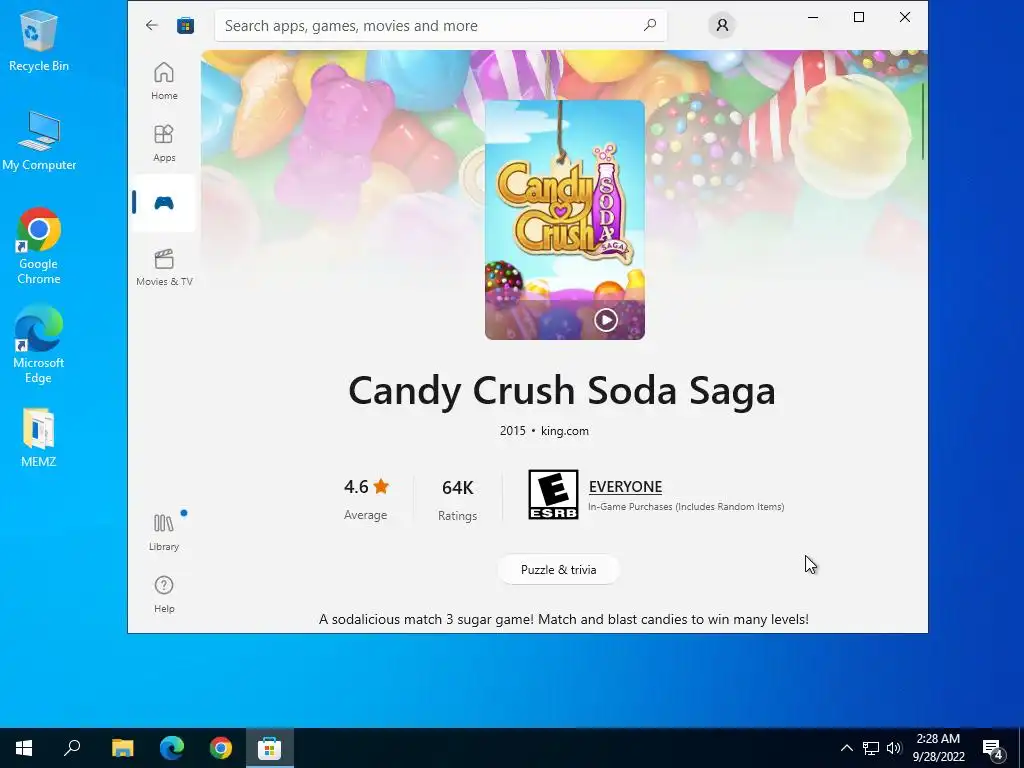Open the taskbar clock and date
This screenshot has width=1024, height=768.
[938, 748]
